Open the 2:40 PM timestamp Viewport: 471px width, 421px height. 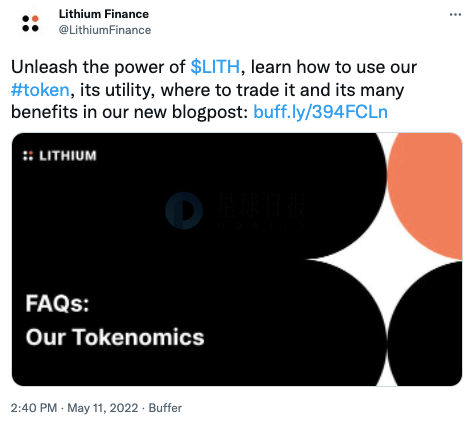tap(34, 408)
